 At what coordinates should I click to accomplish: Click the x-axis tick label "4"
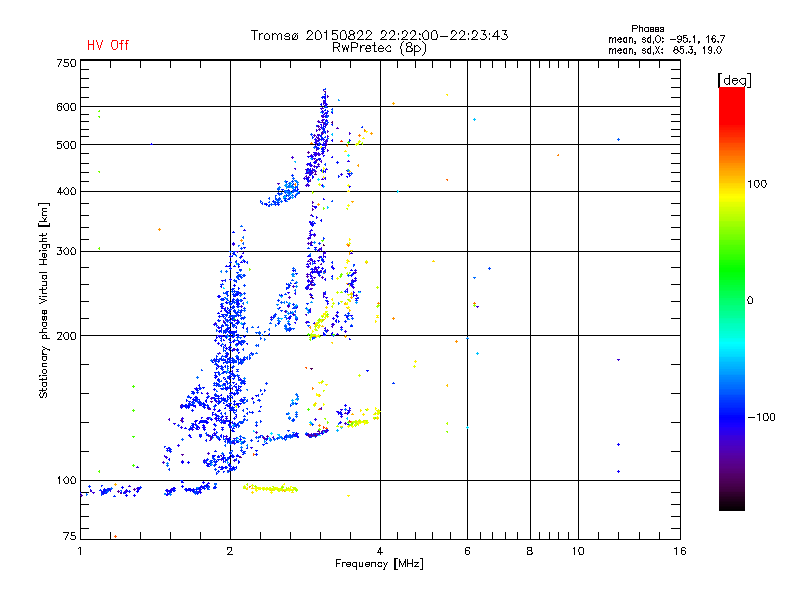coord(380,551)
